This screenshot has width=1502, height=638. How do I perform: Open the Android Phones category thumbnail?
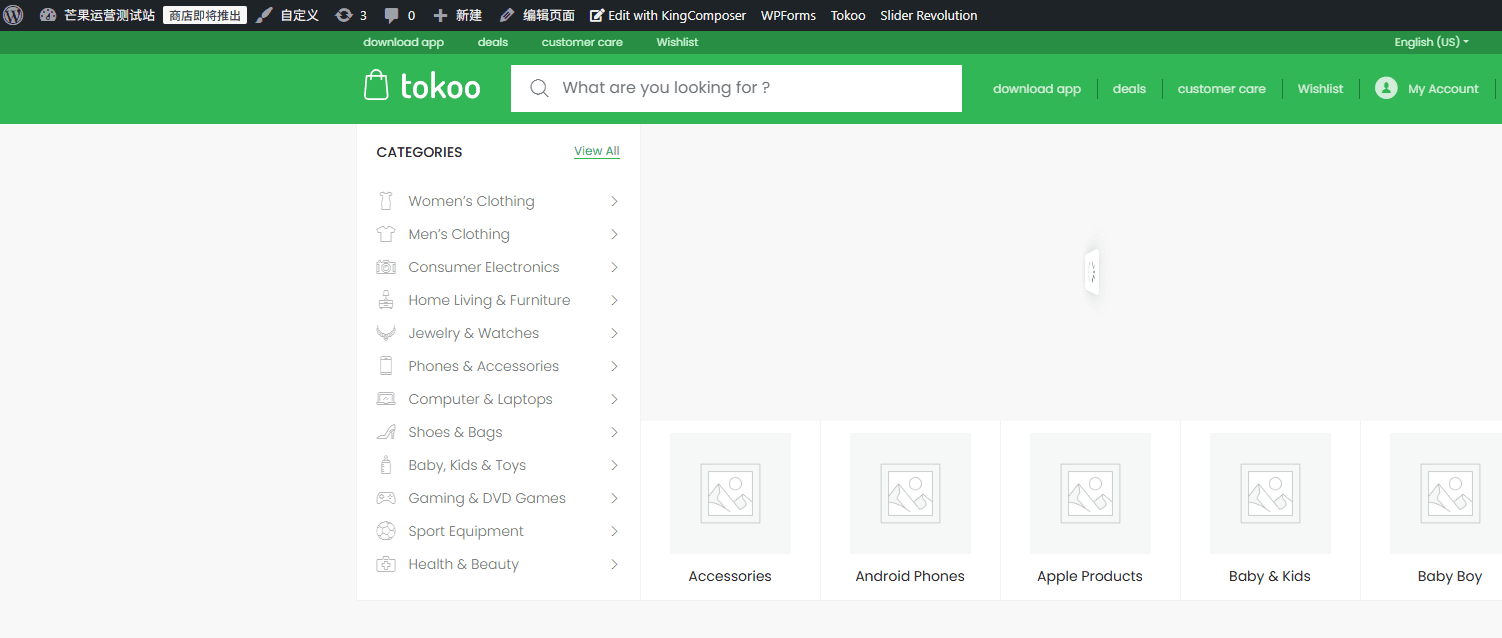tap(910, 493)
